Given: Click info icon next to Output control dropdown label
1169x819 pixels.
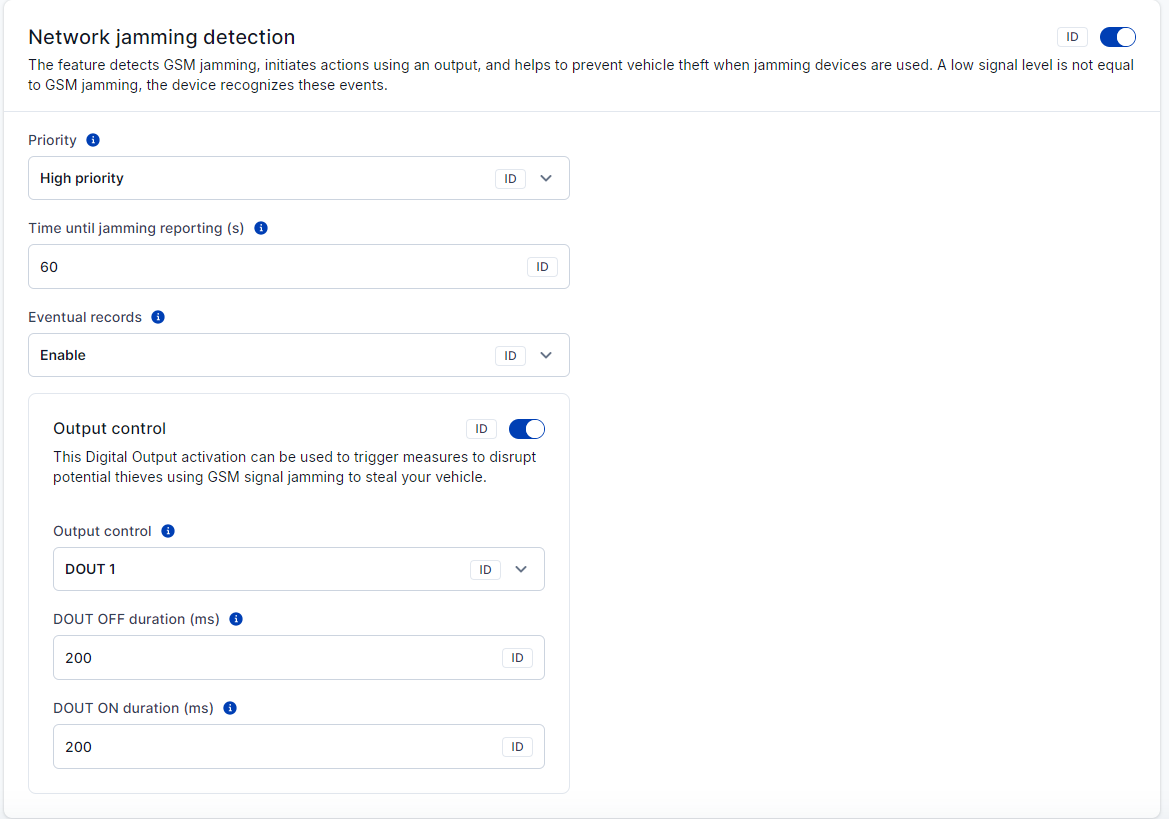Looking at the screenshot, I should click(x=168, y=531).
